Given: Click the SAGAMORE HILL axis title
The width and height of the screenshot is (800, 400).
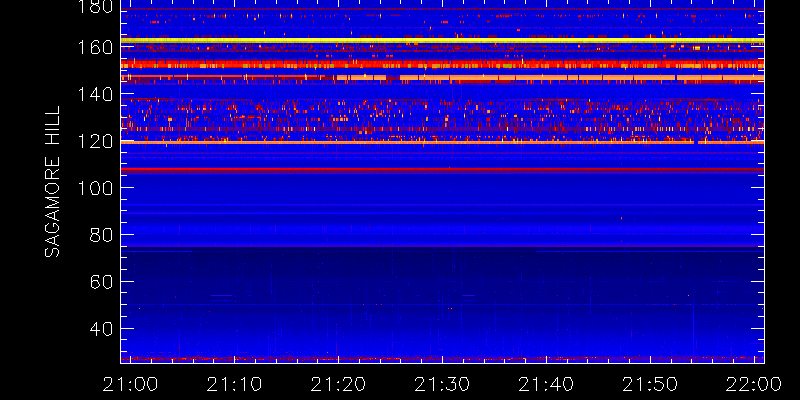Looking at the screenshot, I should (52, 182).
